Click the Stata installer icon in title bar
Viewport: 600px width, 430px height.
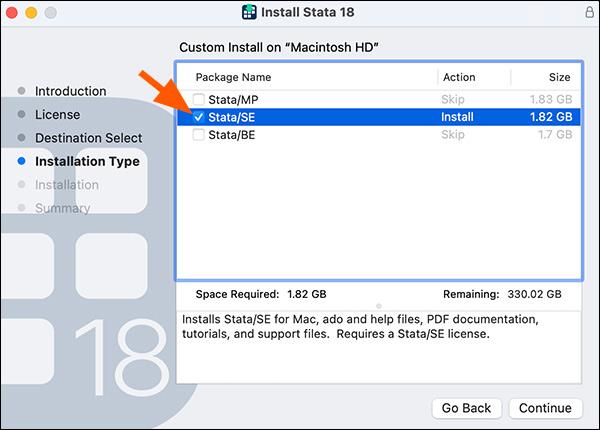tap(250, 12)
